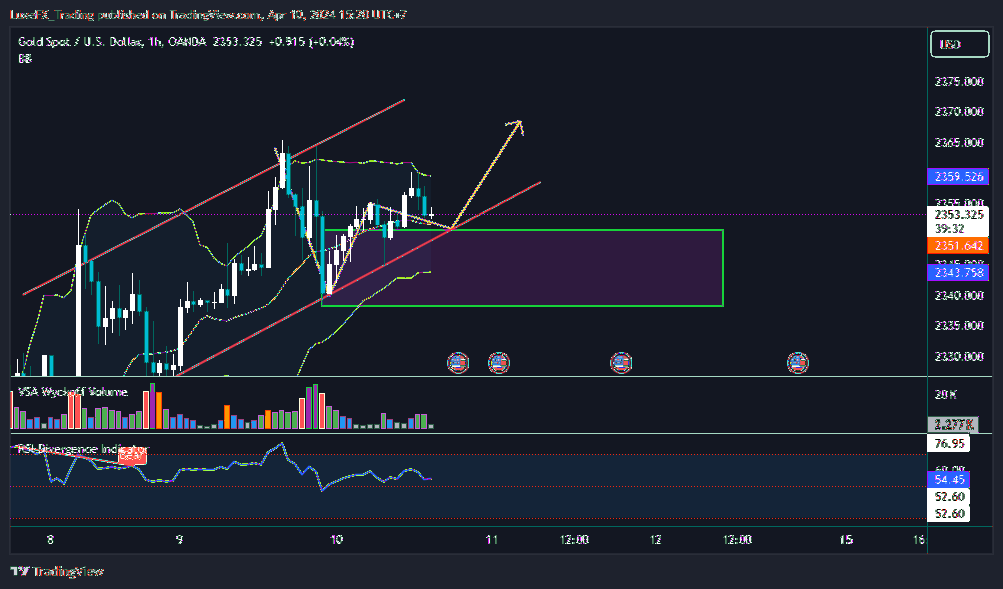Click the 2353.325 current price label
The height and width of the screenshot is (589, 1003).
coord(958,214)
